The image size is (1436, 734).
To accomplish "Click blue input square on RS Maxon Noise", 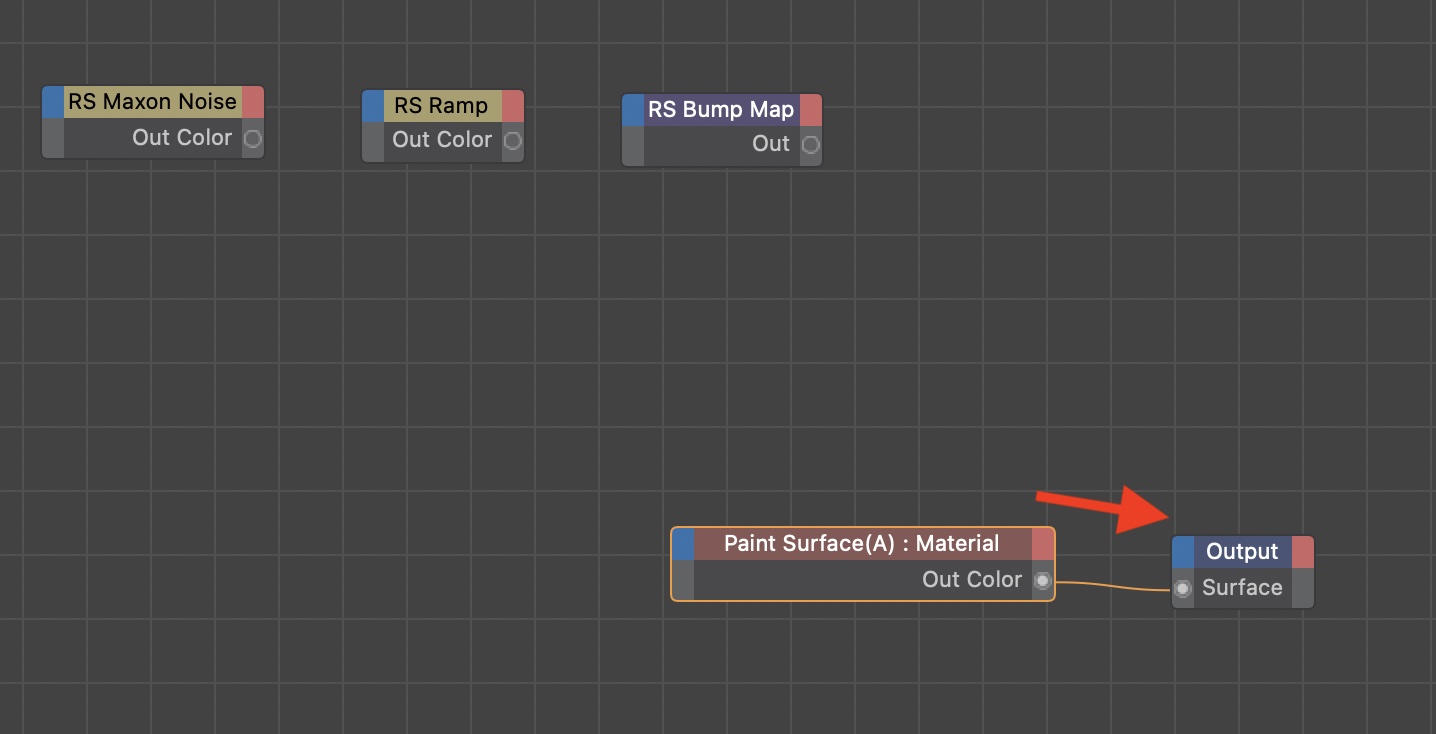I will tap(53, 102).
